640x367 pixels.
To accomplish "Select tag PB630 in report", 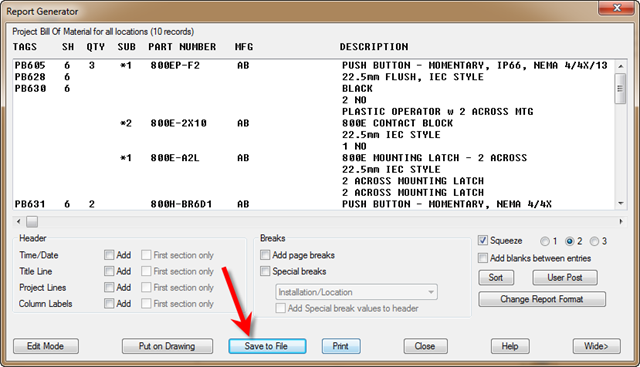I will (30, 88).
